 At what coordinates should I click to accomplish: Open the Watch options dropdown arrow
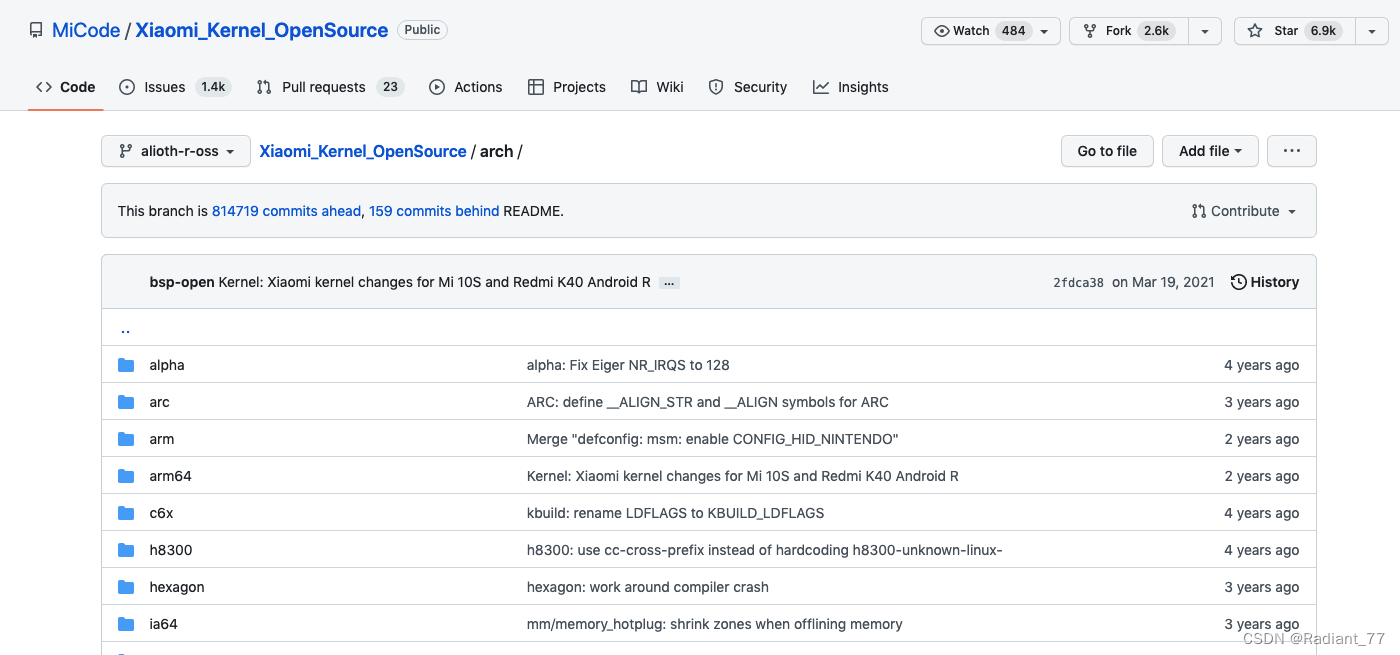pos(1044,31)
